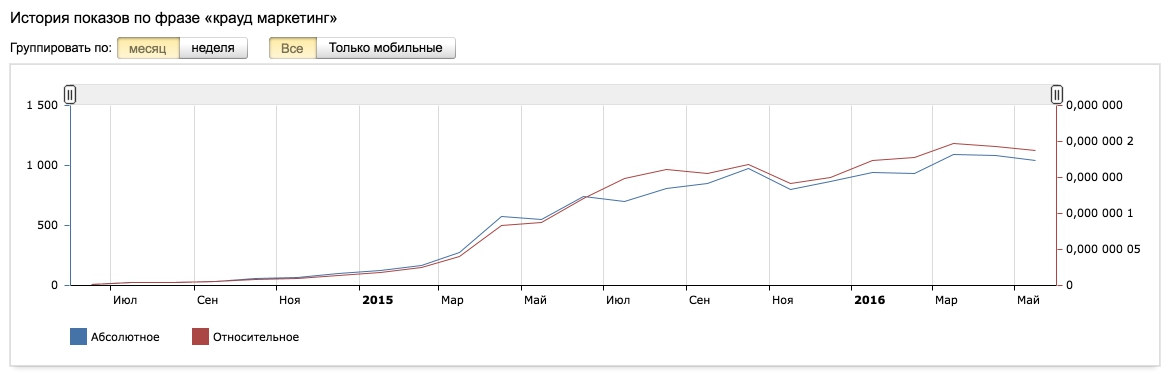1168x375 pixels.
Task: Click blue Абсолютное legend swatch
Action: pyautogui.click(x=78, y=337)
